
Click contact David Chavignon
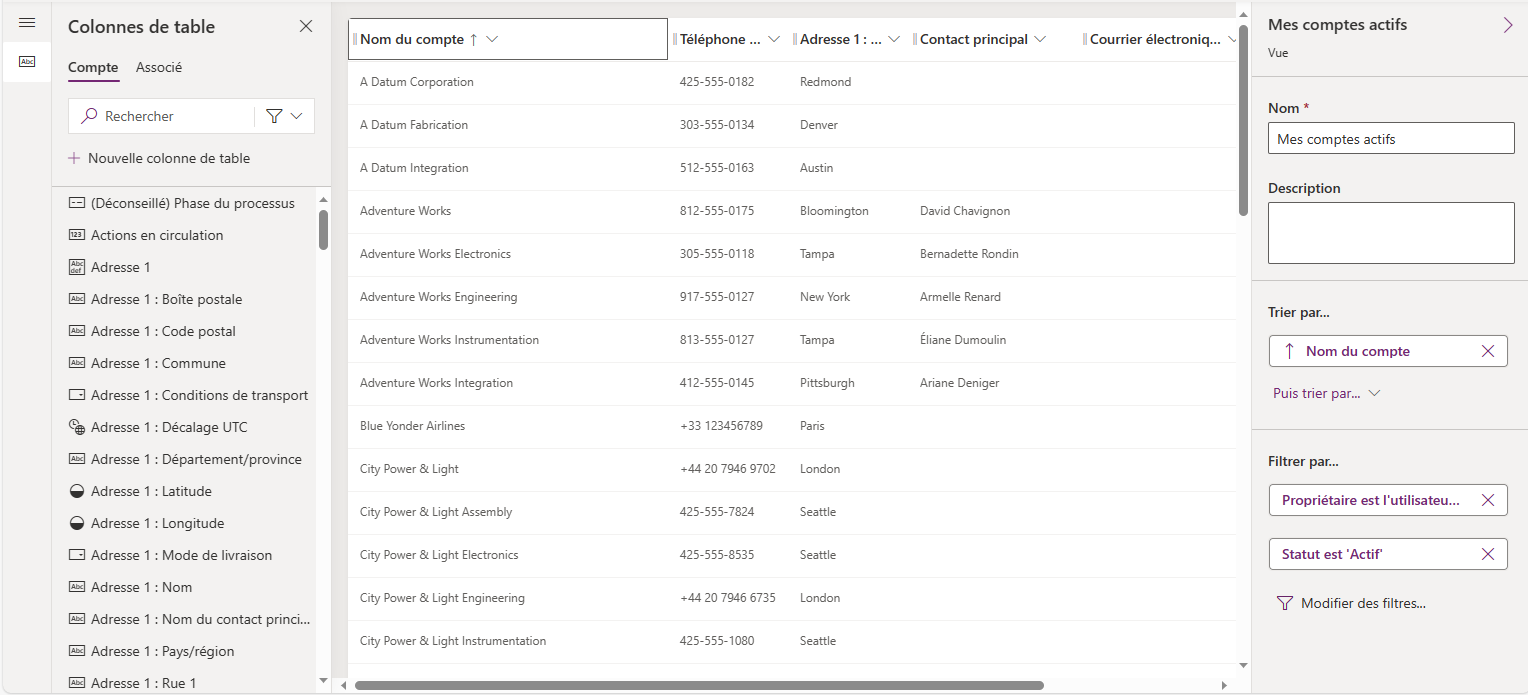click(x=965, y=211)
